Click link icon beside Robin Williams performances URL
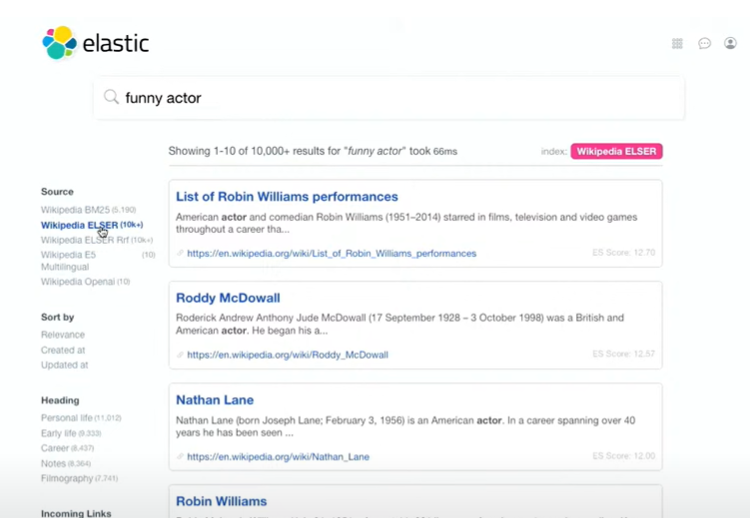Viewport: 750px width, 518px height. [180, 253]
